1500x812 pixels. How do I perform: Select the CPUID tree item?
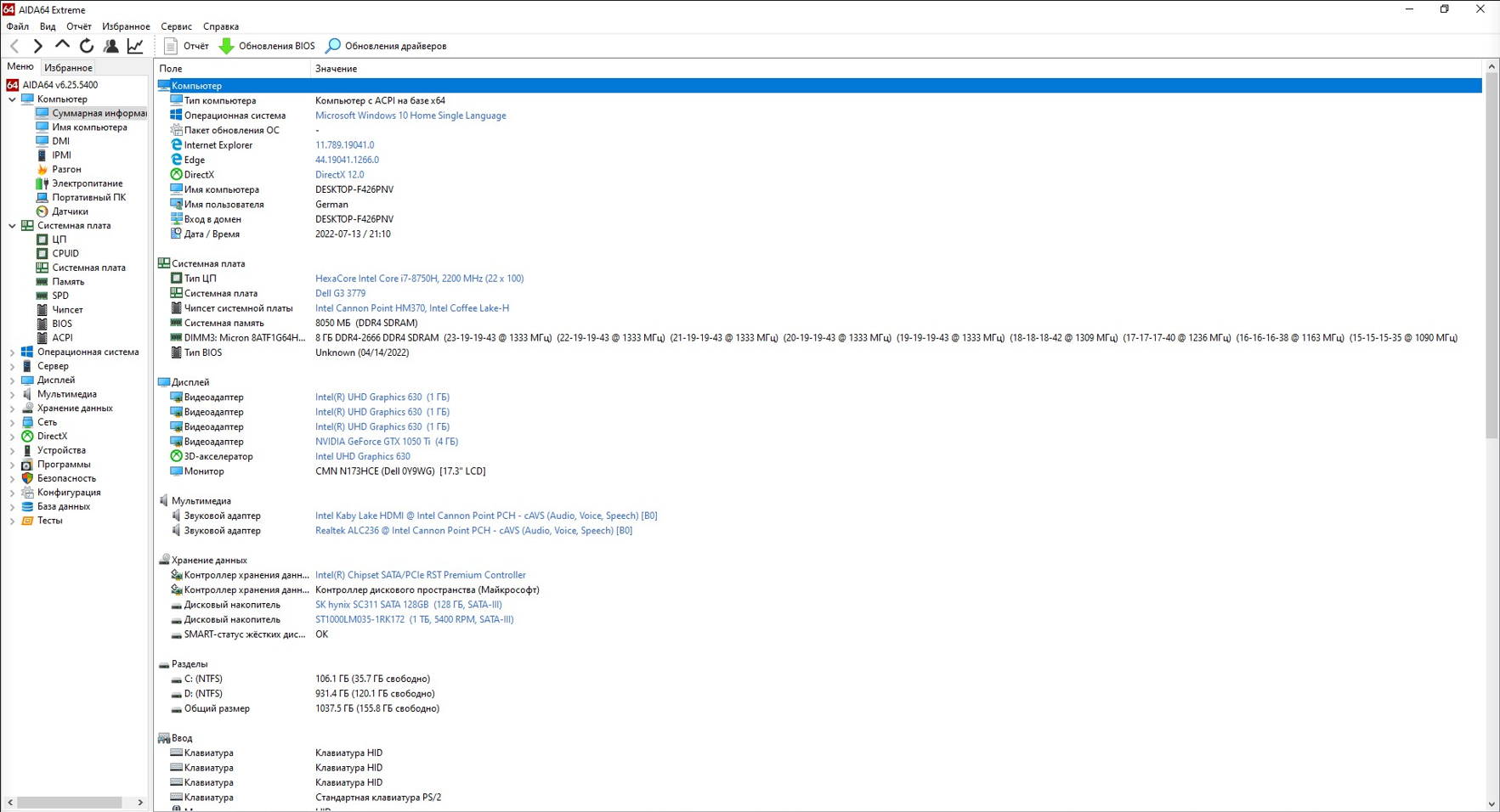click(x=65, y=253)
